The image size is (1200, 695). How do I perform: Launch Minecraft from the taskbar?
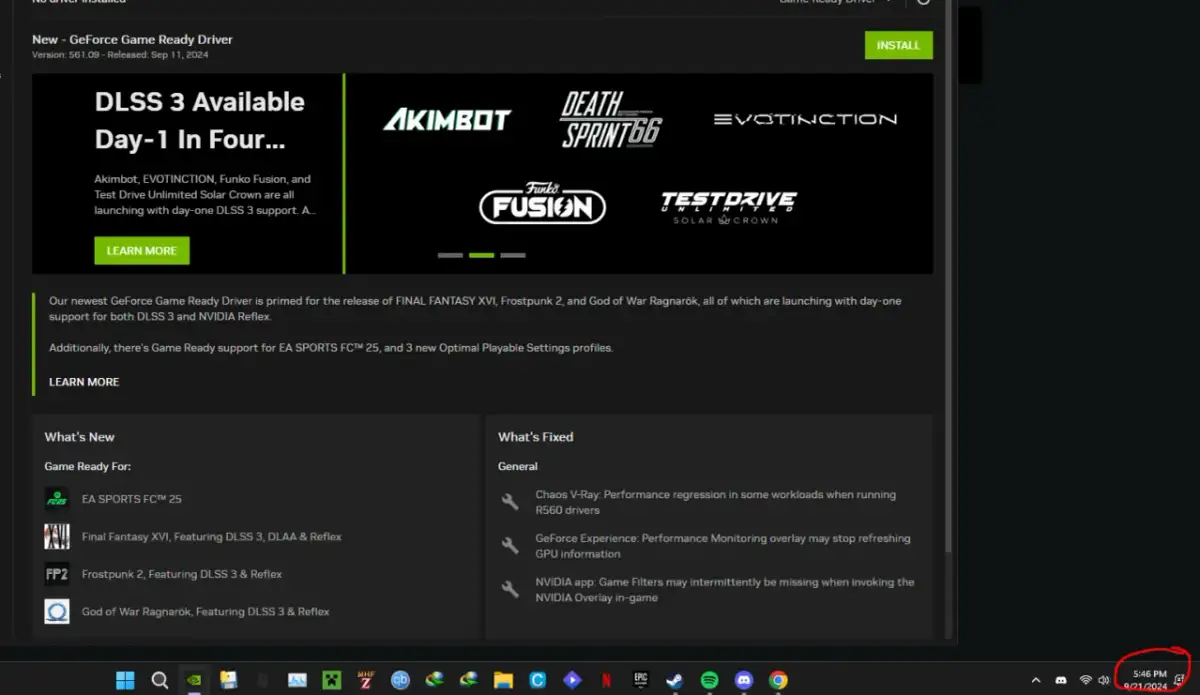[330, 679]
